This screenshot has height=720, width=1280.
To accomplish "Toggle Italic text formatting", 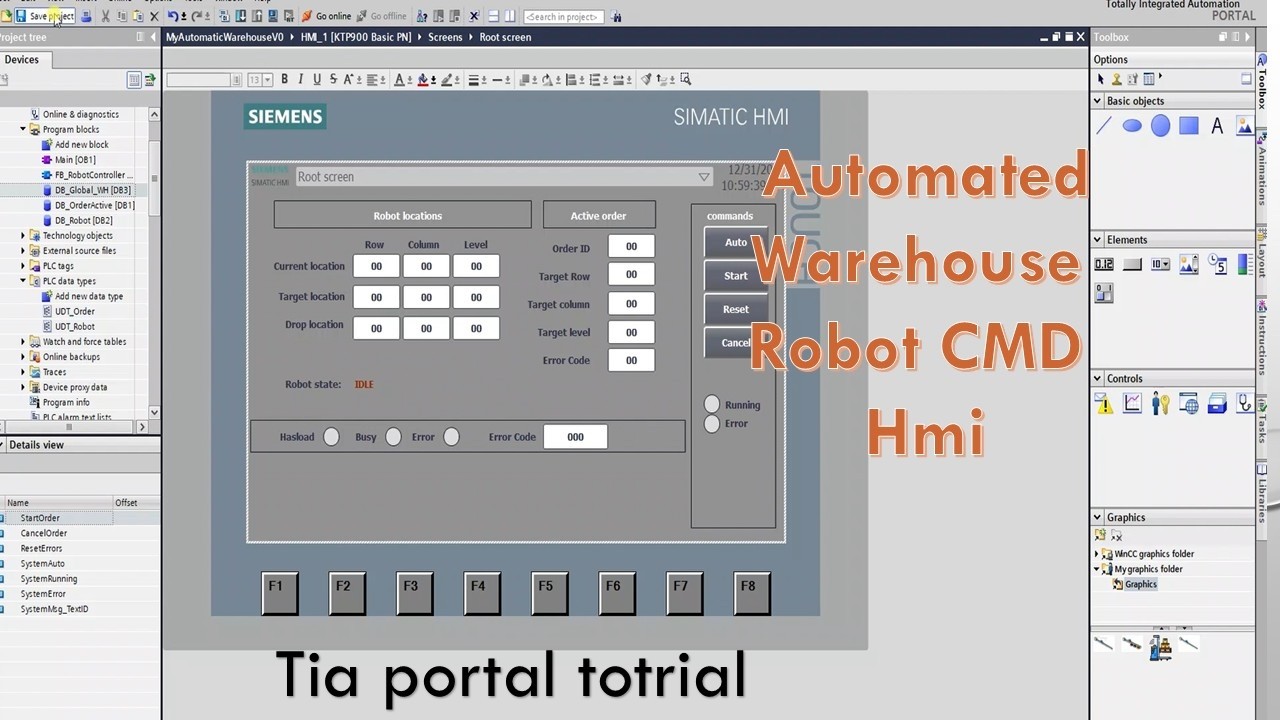I will tap(301, 79).
